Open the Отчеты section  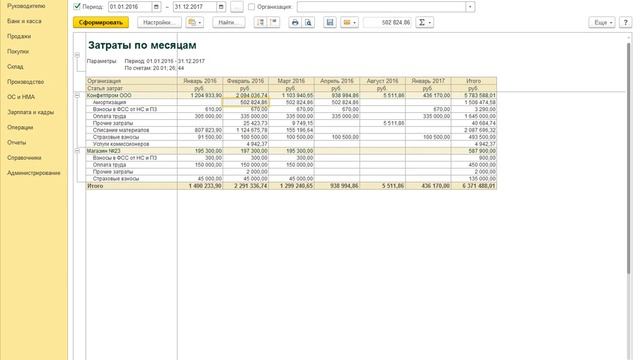16,142
